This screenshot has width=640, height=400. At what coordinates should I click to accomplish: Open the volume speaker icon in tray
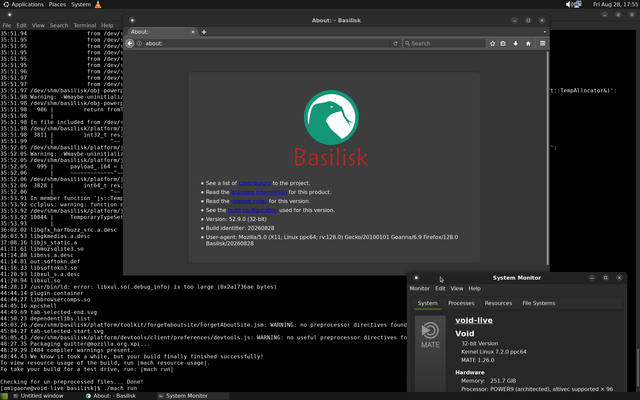568,4
